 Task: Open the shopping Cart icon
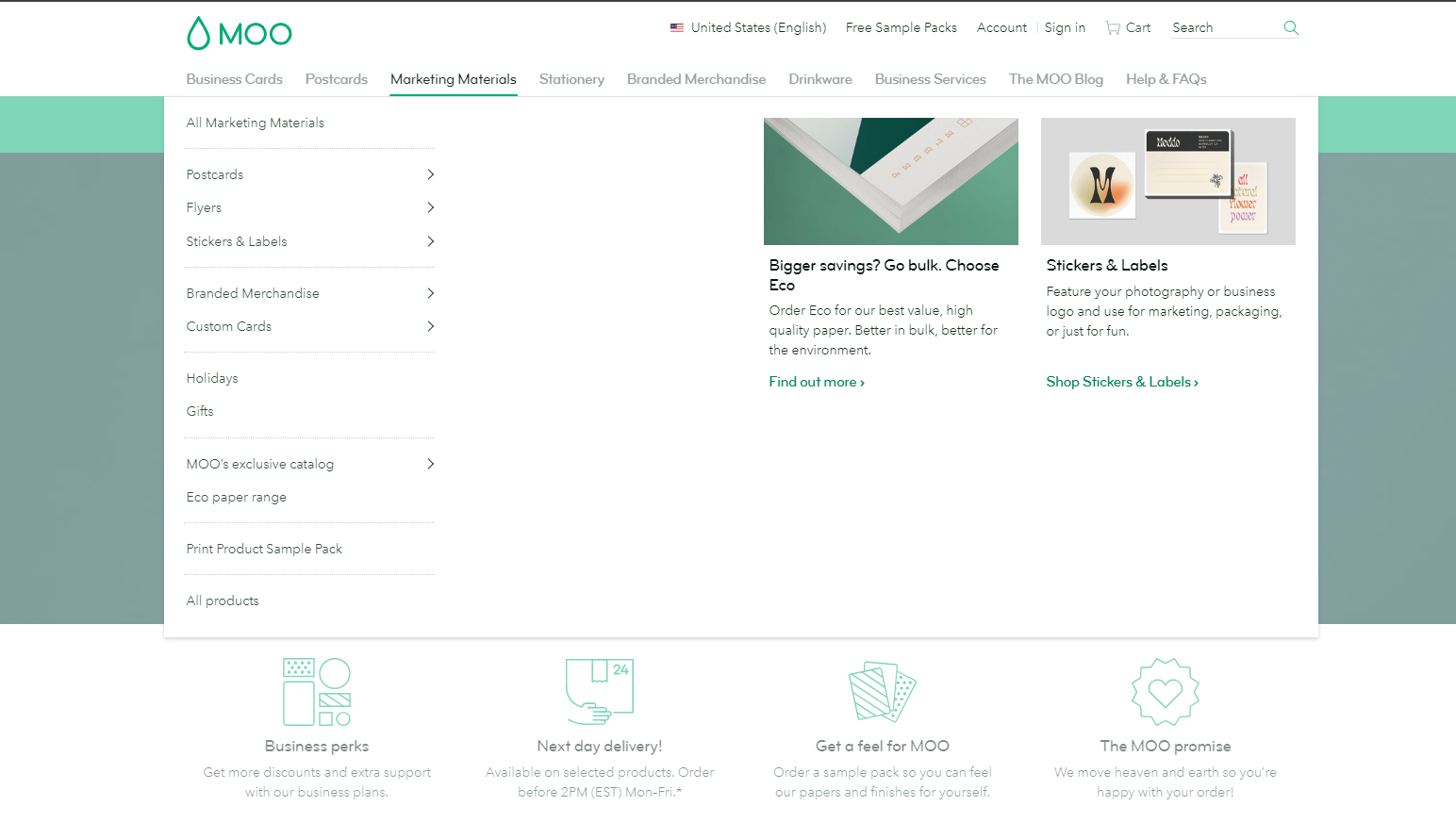[1114, 28]
